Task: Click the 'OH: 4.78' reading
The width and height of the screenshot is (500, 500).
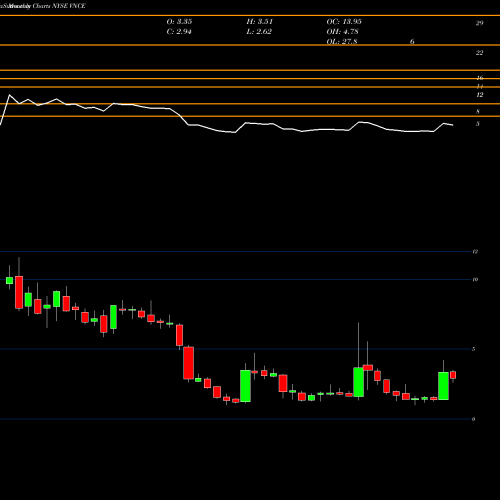Action: (342, 32)
